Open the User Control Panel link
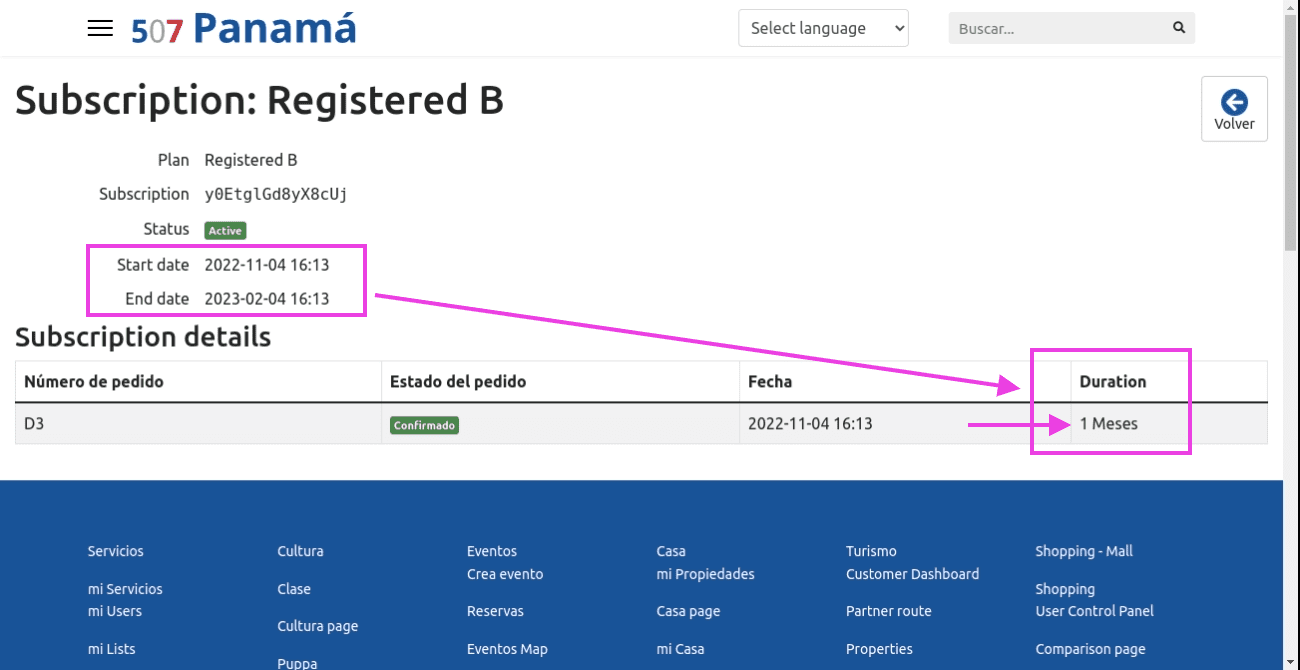 [1094, 611]
